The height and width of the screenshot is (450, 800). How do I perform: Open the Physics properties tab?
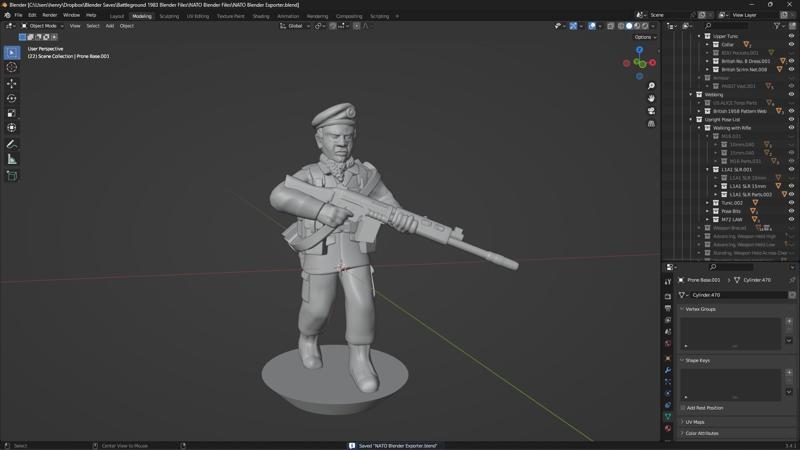[668, 393]
